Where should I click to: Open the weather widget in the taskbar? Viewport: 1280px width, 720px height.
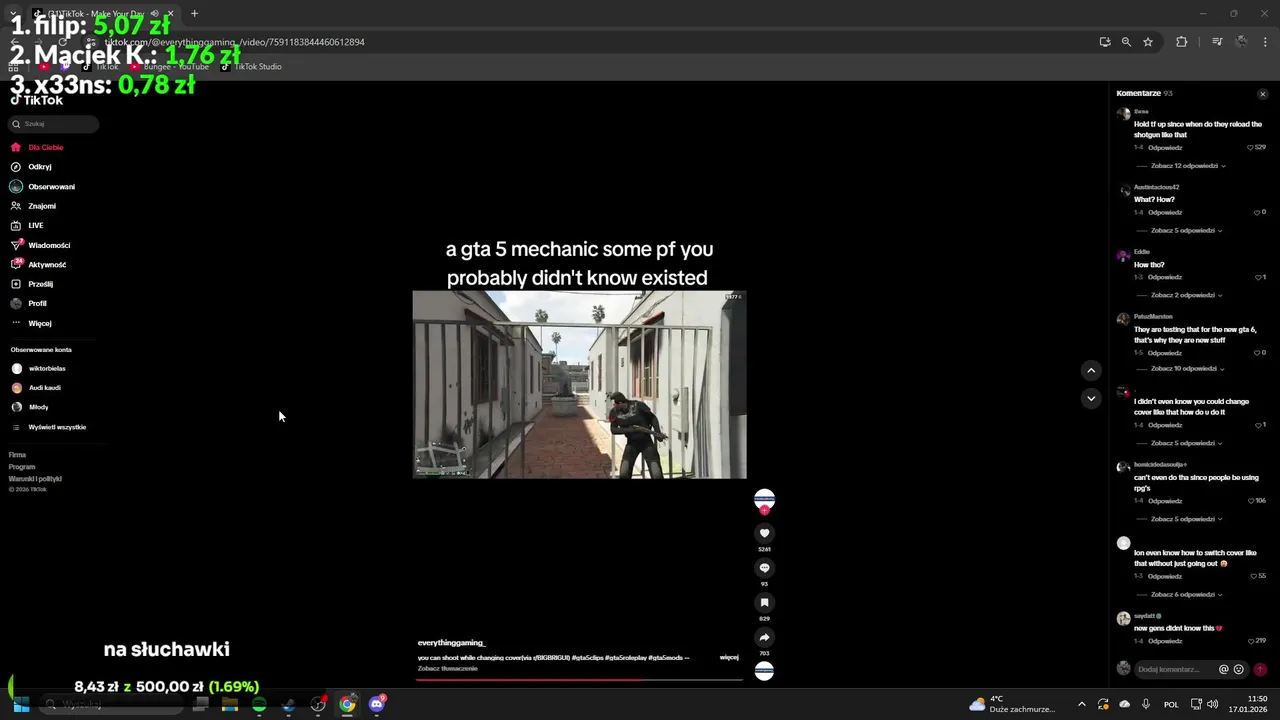pos(1012,704)
